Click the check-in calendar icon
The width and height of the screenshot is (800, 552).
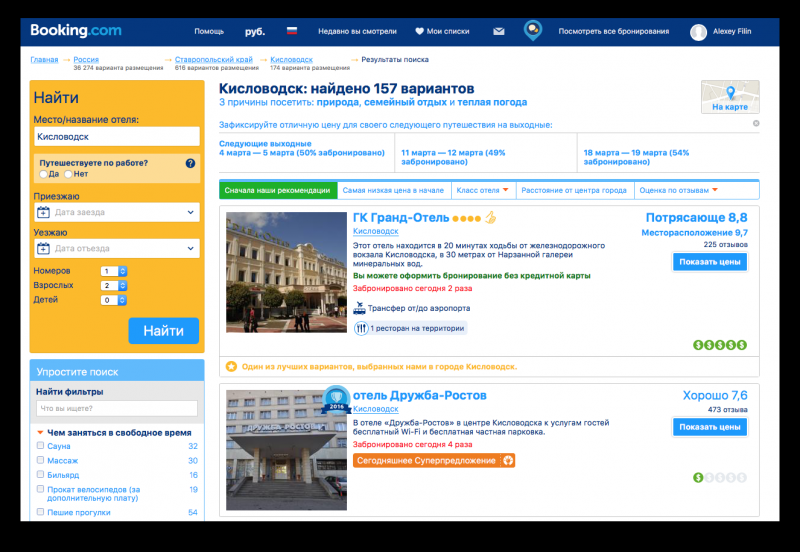(x=43, y=212)
